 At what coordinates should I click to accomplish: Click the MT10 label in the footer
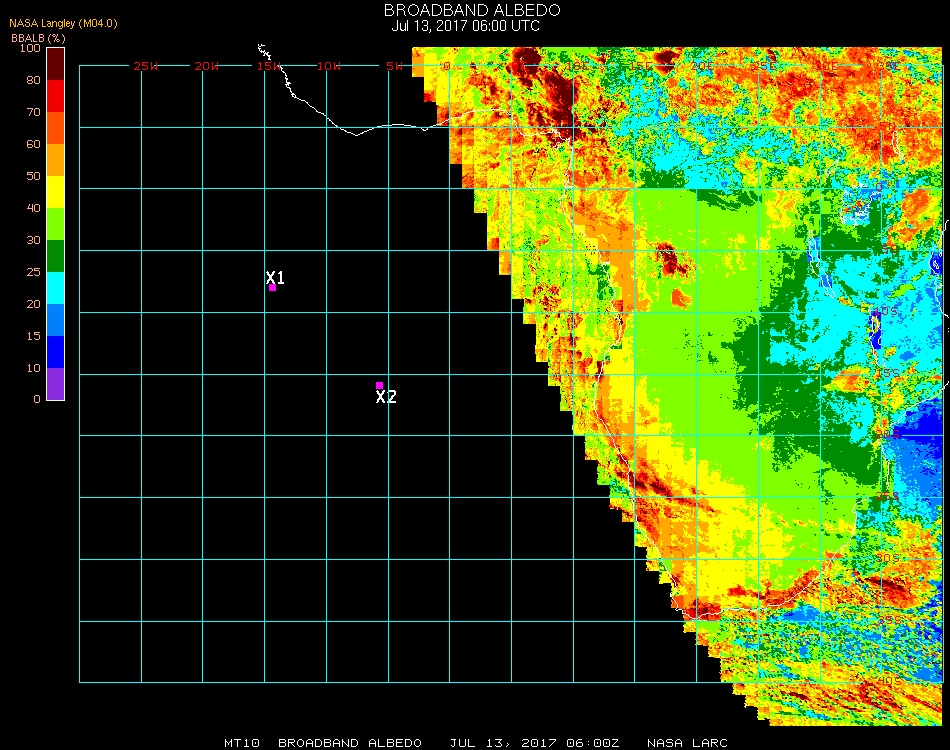point(242,743)
